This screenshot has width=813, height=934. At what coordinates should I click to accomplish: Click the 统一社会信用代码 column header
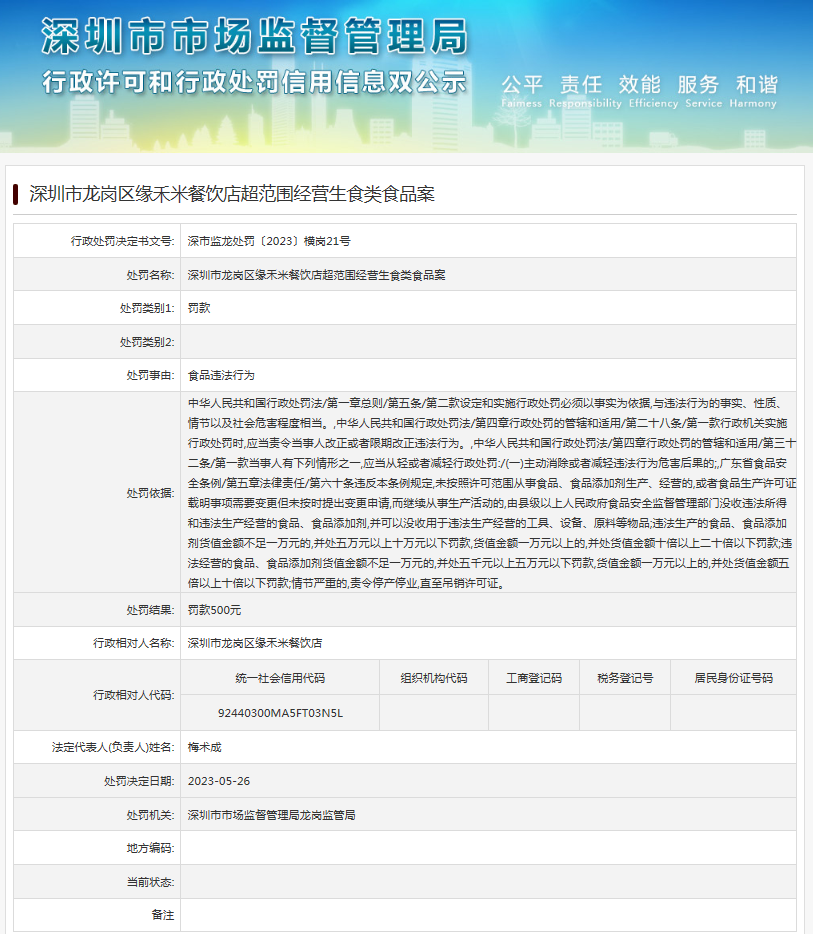coord(280,678)
